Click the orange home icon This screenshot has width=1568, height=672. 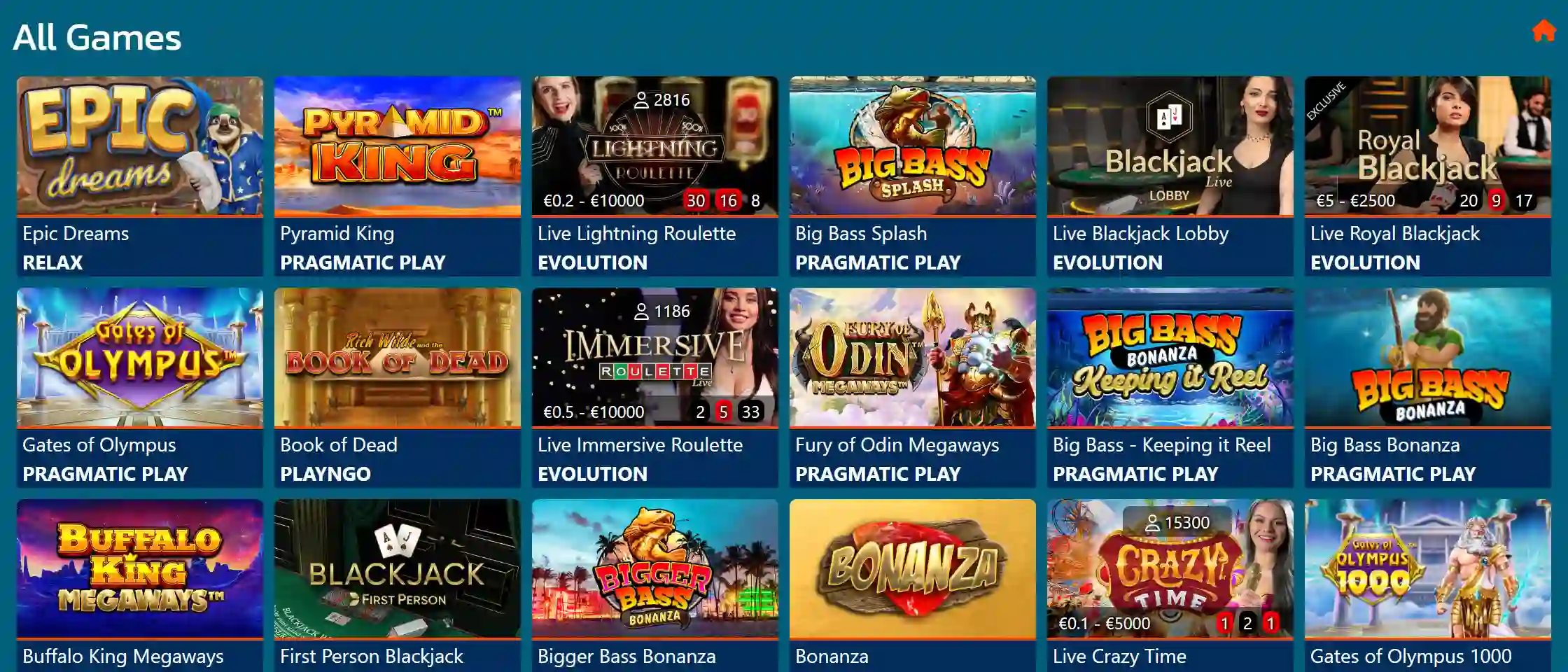click(x=1543, y=31)
